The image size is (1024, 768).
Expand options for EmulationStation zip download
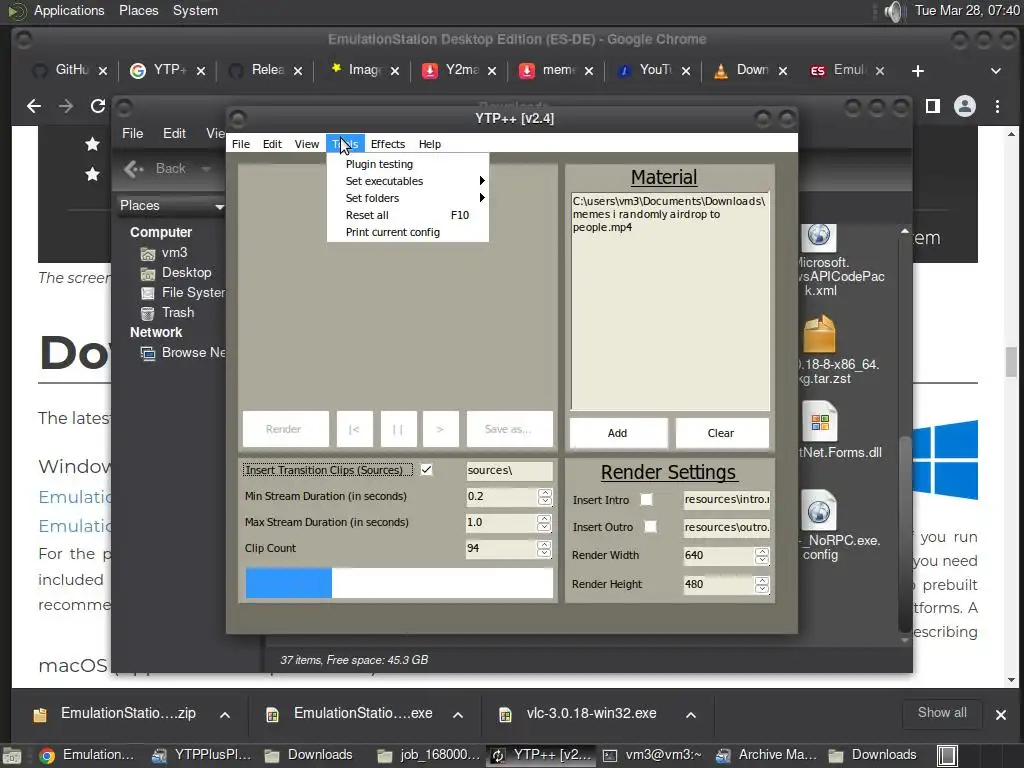pos(225,715)
